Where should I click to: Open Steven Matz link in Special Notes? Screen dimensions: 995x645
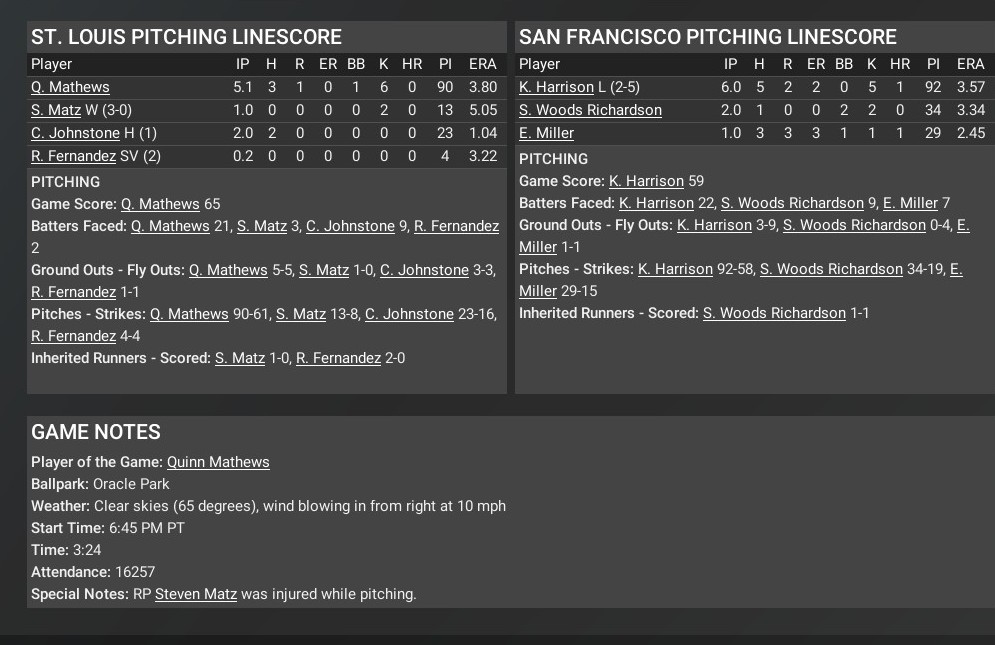point(196,594)
